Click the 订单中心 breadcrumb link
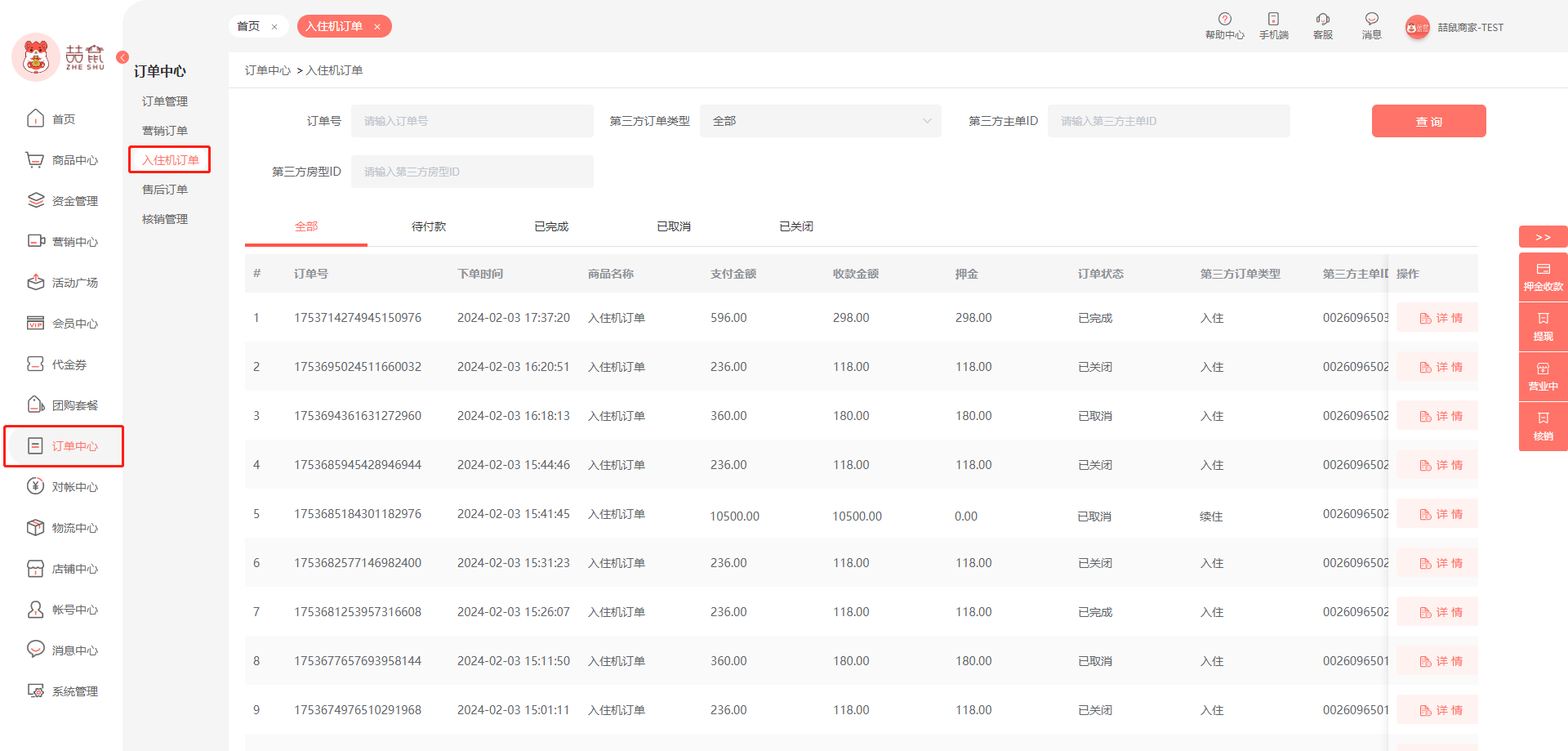This screenshot has width=1568, height=751. pos(268,70)
